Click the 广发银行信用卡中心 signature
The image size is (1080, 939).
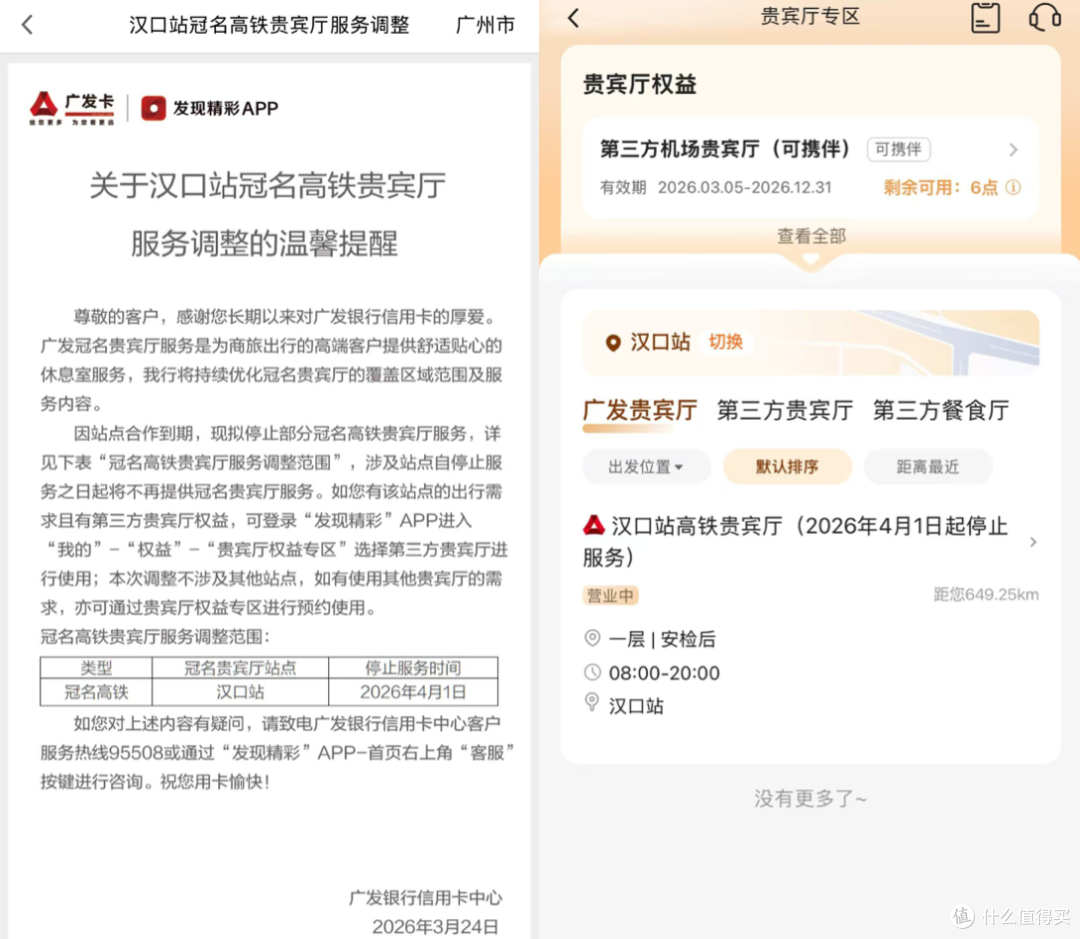point(426,898)
